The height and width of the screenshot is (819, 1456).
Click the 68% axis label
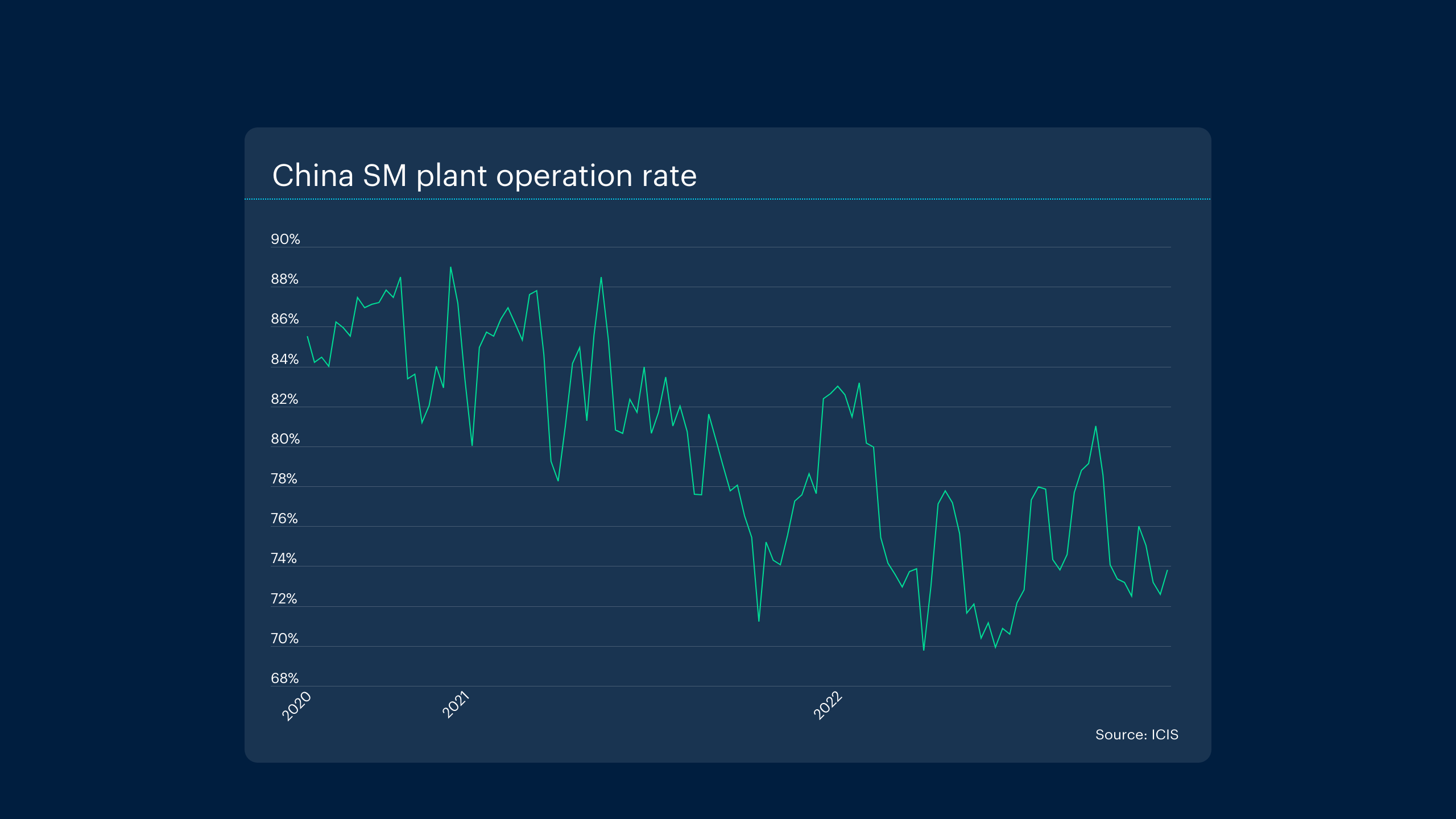pos(284,679)
